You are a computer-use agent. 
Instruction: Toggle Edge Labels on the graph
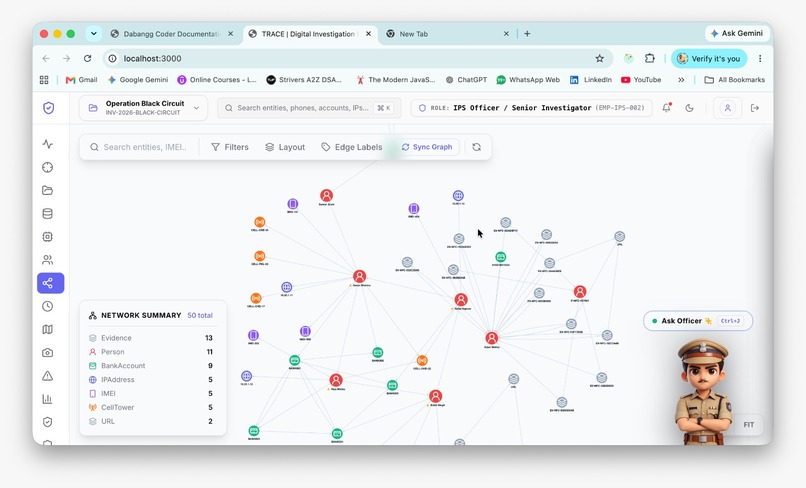tap(352, 147)
